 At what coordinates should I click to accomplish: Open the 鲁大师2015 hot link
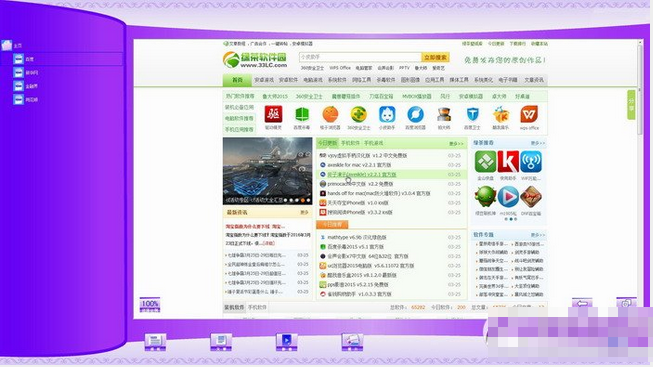[x=275, y=96]
